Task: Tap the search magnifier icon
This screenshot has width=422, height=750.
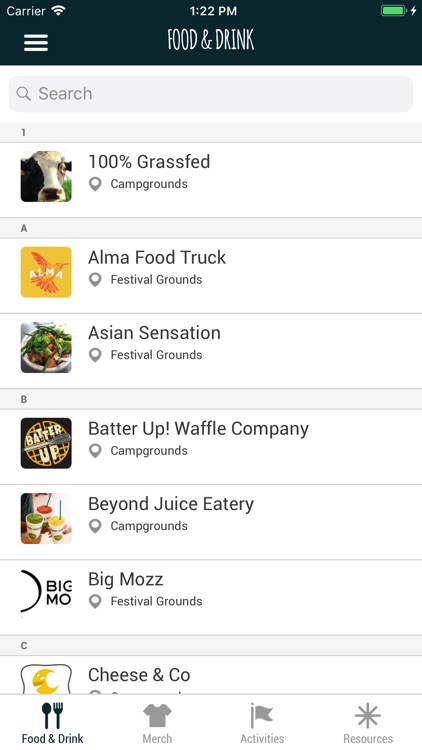Action: (23, 93)
